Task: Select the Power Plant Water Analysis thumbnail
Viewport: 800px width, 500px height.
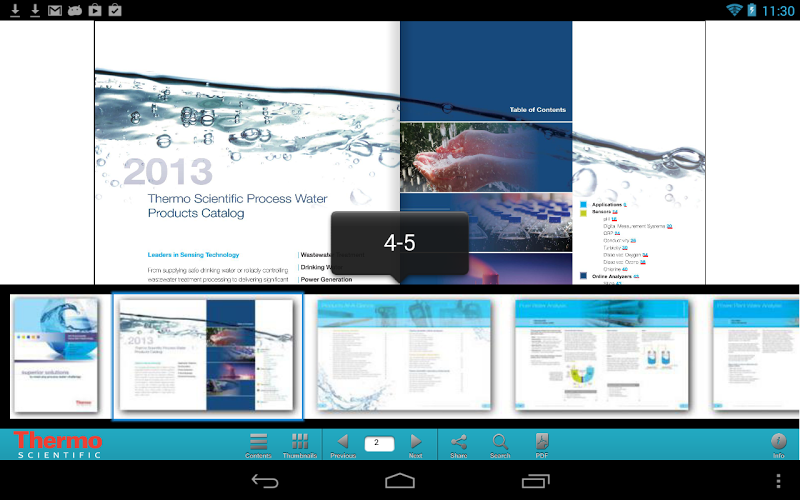Action: point(756,355)
